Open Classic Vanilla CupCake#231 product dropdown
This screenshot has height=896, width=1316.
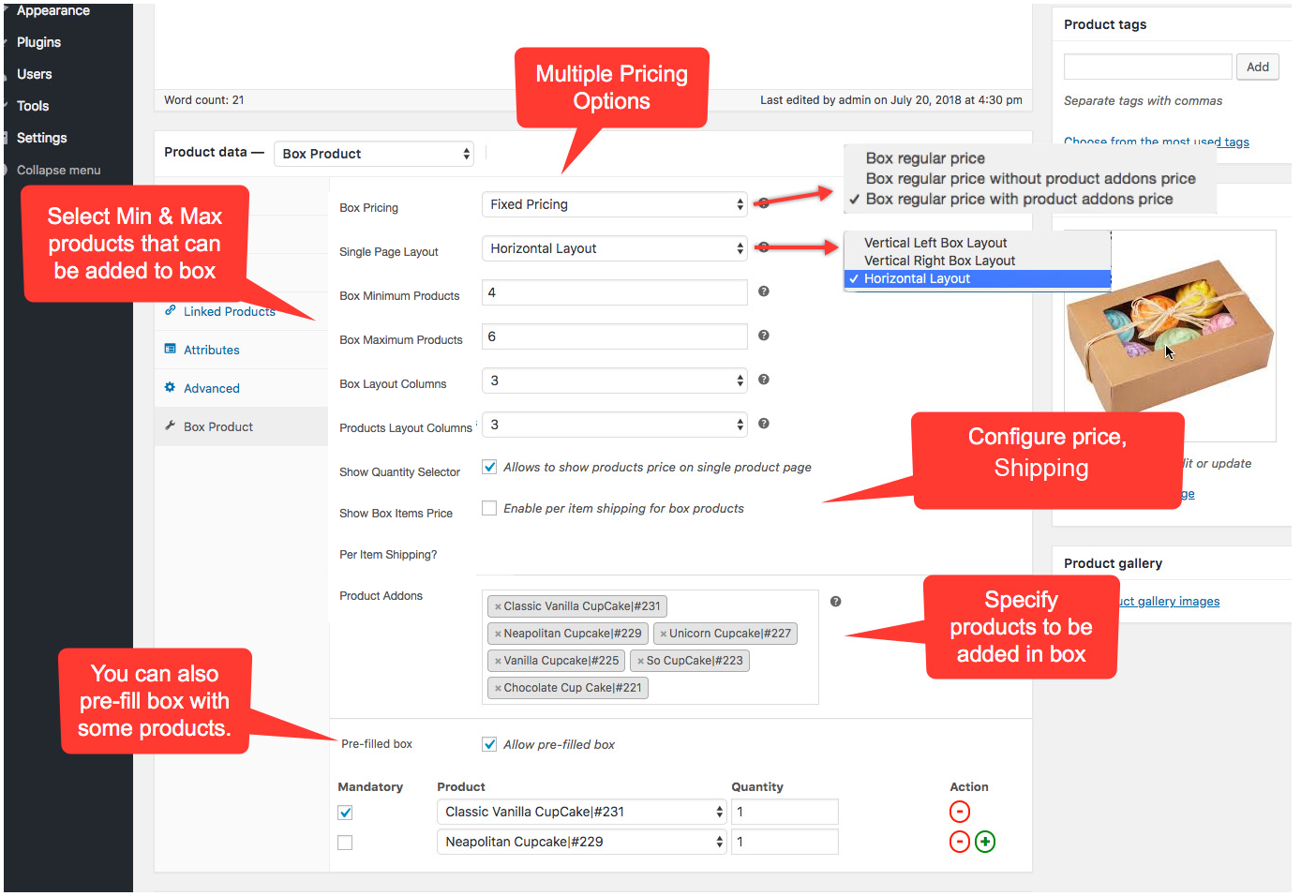point(582,812)
